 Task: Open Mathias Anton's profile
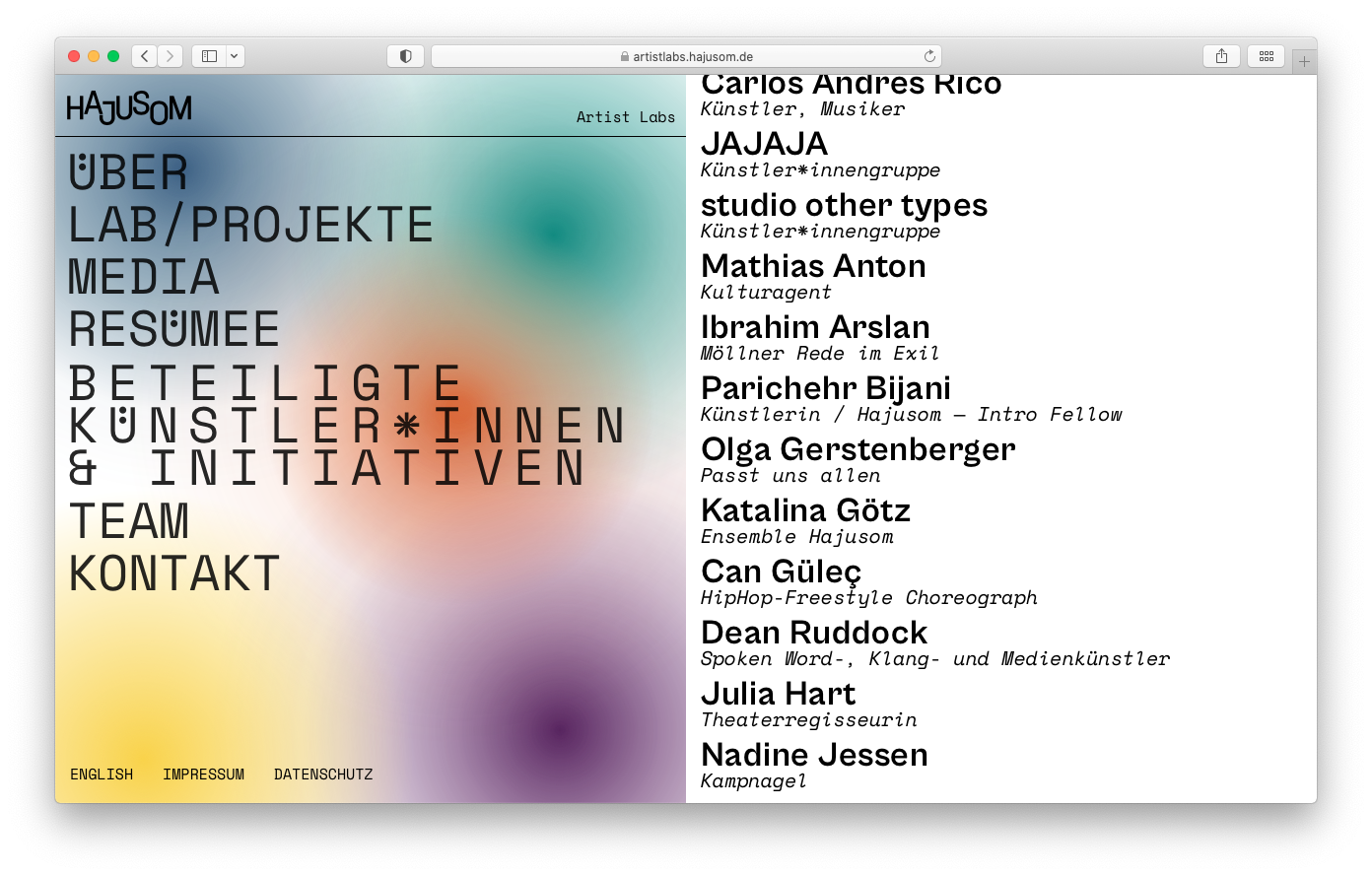813,266
